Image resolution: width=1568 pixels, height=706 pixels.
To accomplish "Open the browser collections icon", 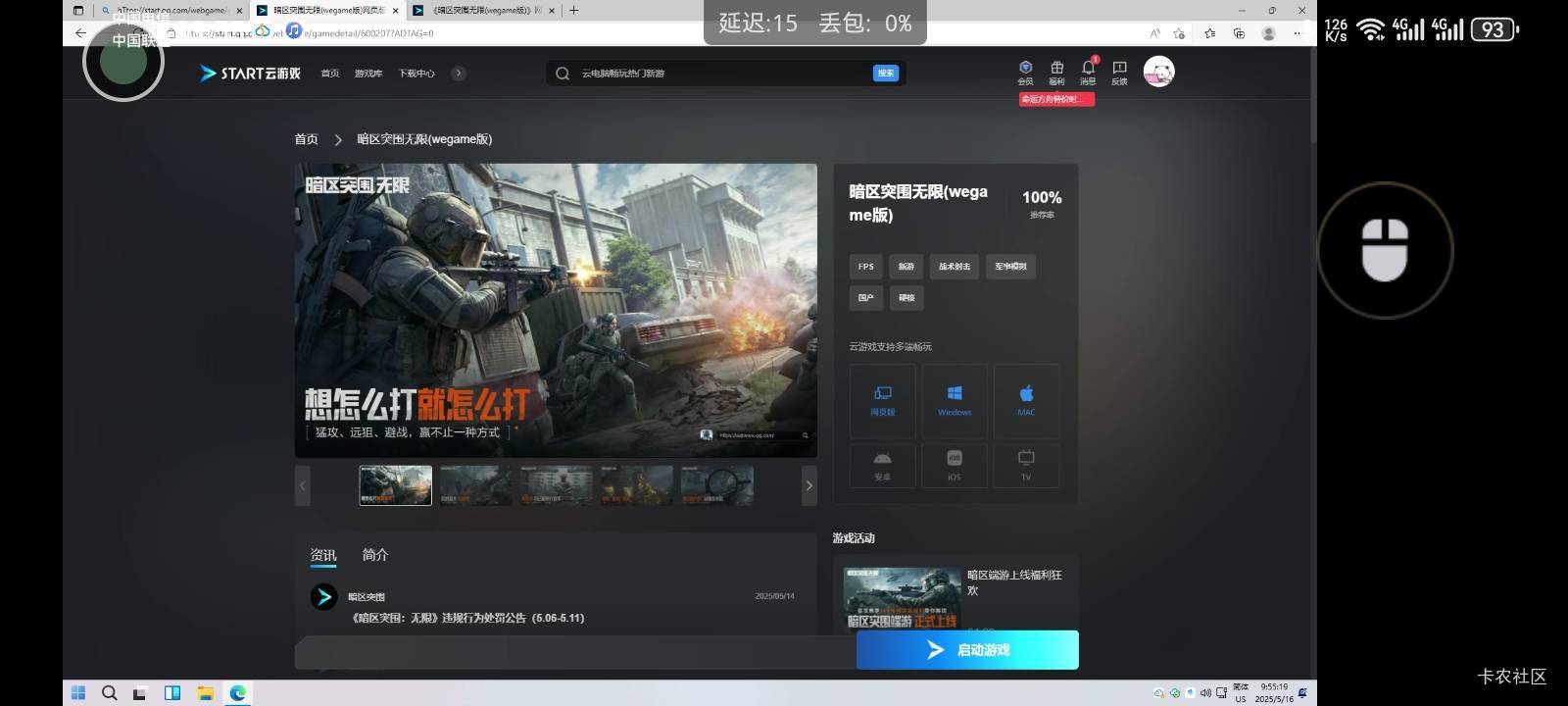I will 1239,33.
